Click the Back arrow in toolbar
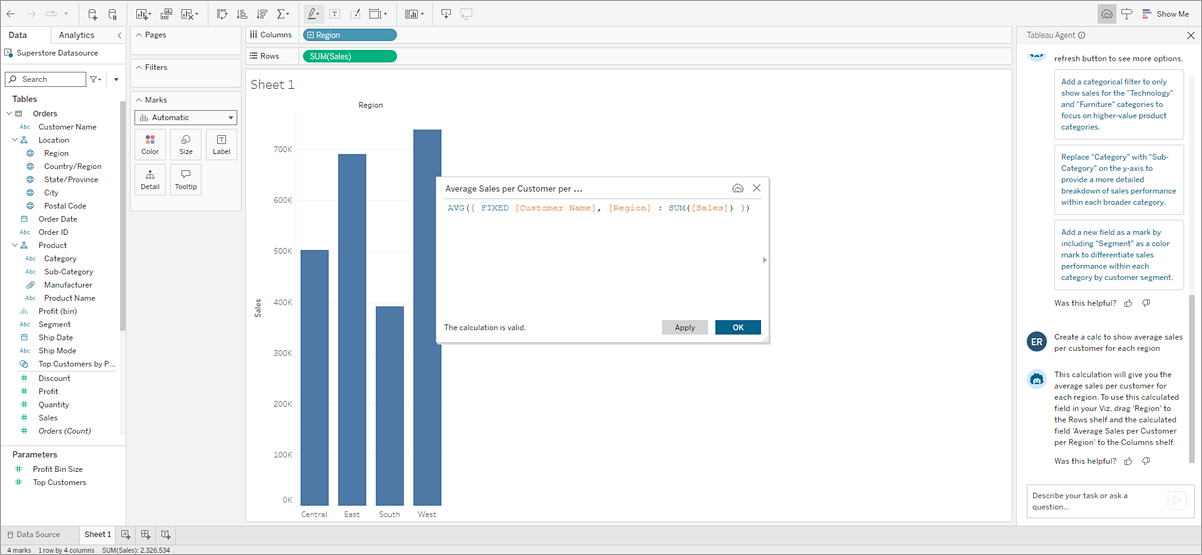Screen dimensions: 1202x555 coord(11,14)
